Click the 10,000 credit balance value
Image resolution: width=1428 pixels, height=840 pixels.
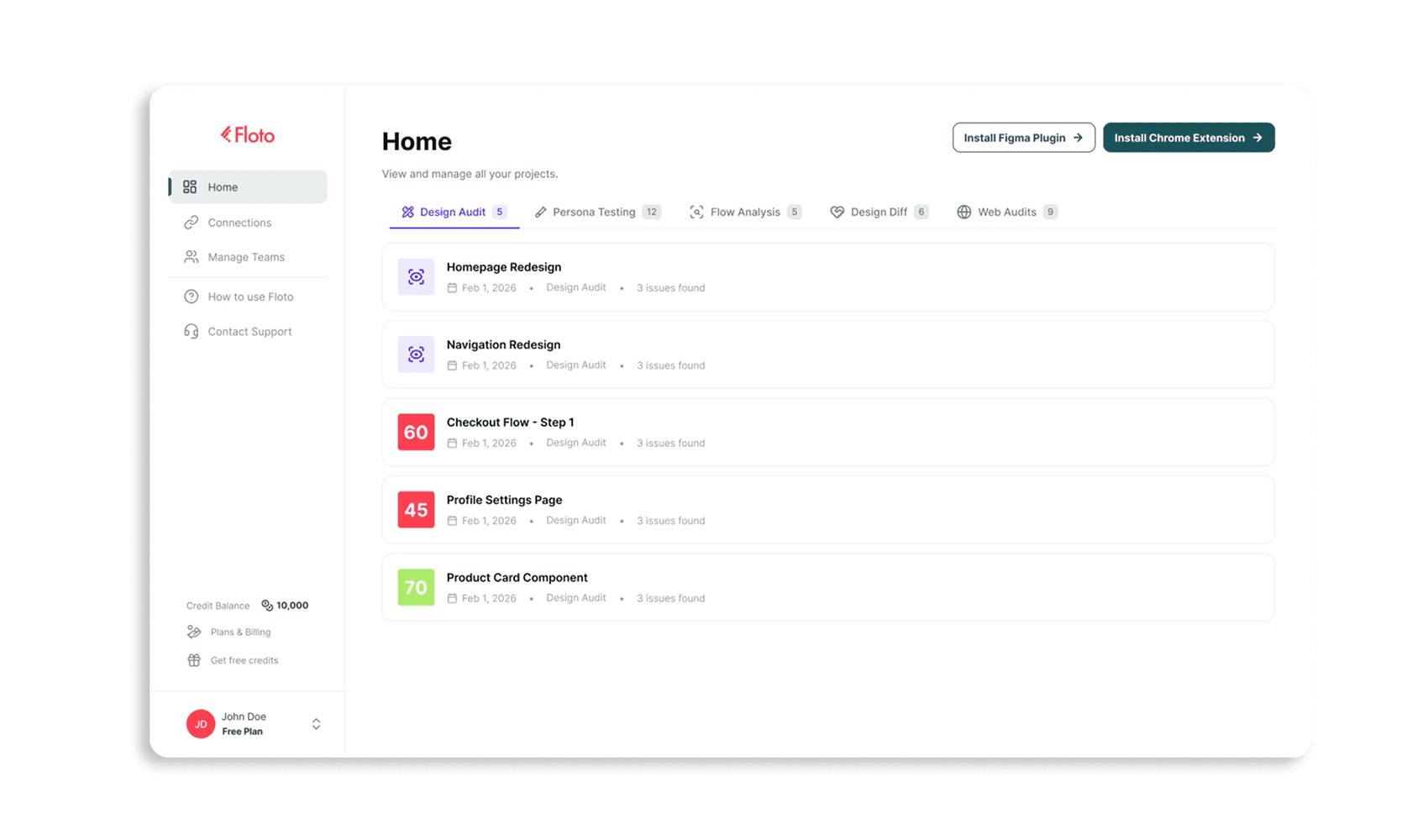[x=292, y=605]
